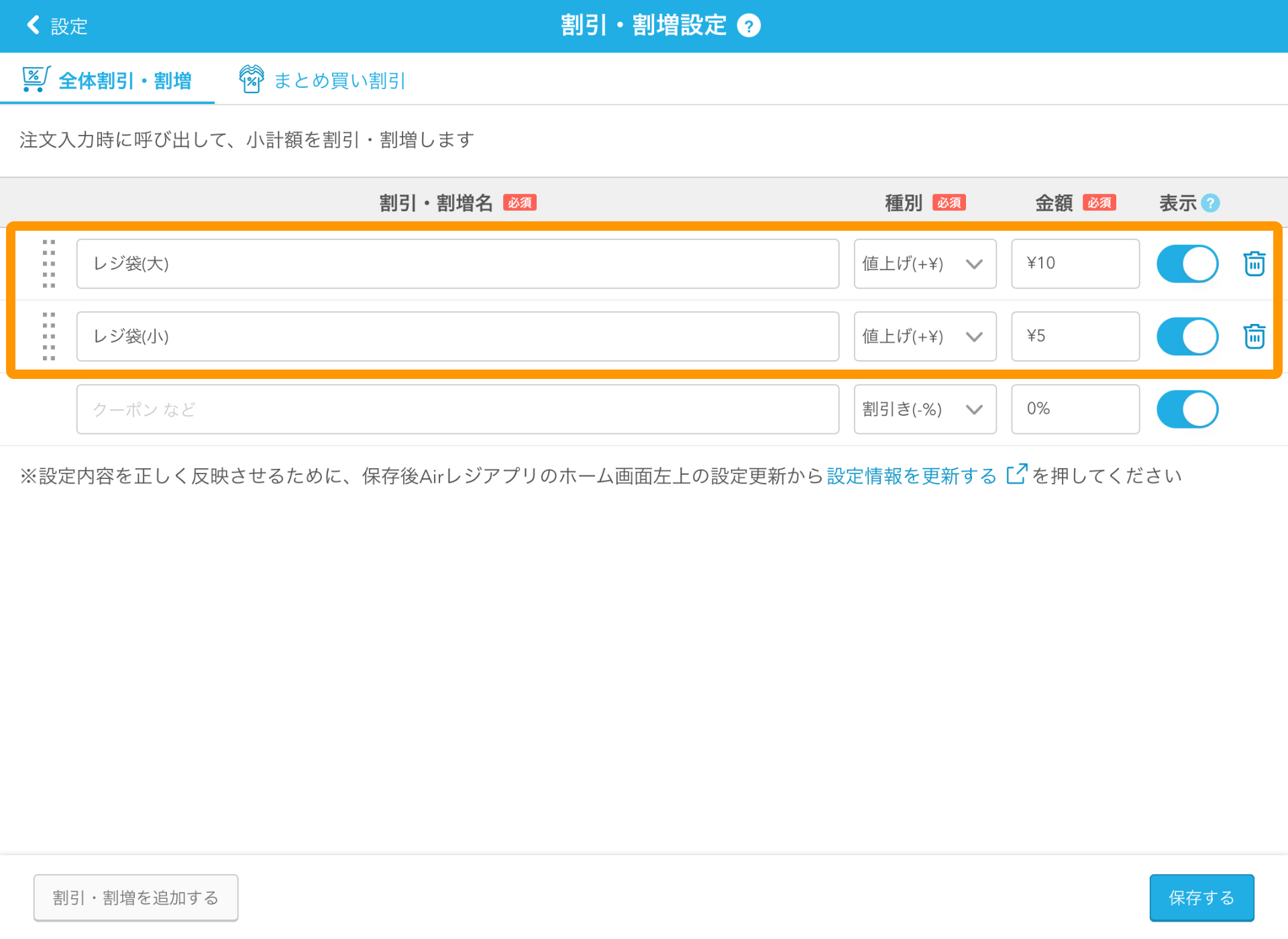Open the 割引き(-%) type dropdown
This screenshot has height=939, width=1288.
tap(925, 409)
